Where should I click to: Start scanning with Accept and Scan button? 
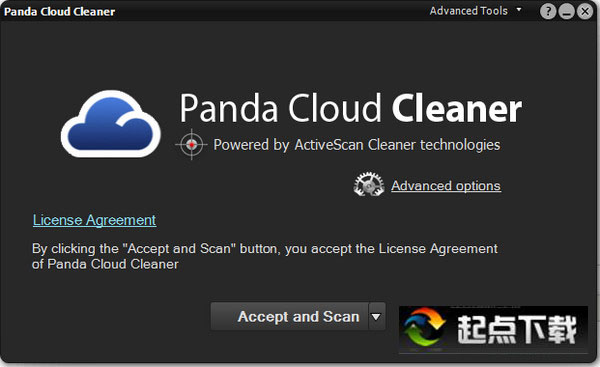(290, 316)
